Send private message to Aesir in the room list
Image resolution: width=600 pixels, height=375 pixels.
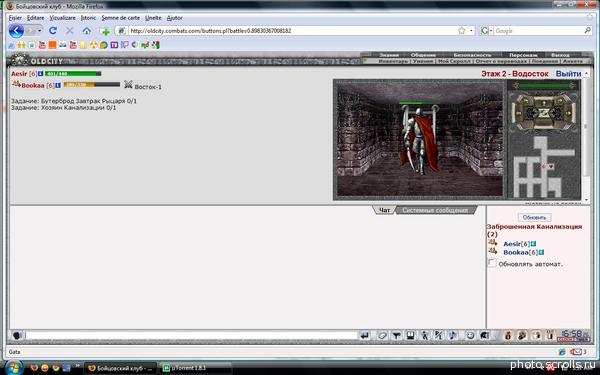point(493,243)
